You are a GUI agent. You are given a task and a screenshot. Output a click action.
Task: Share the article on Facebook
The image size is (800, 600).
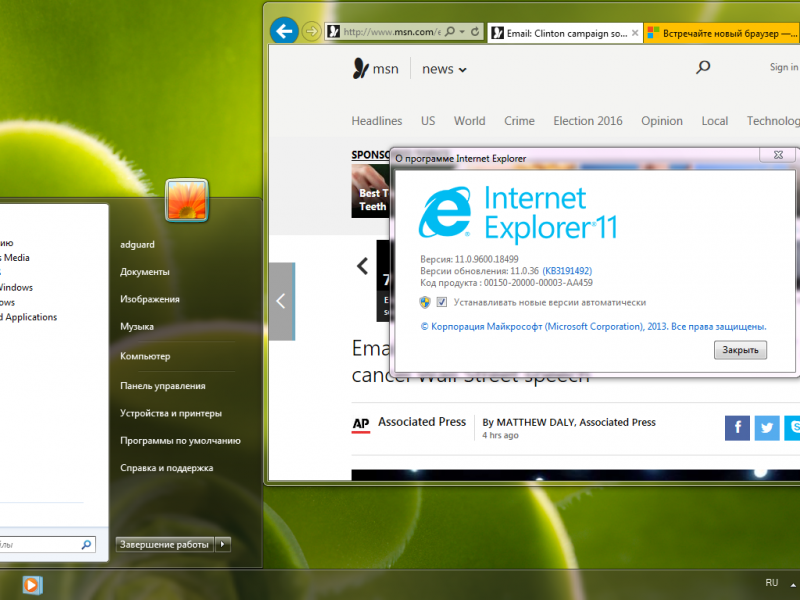tap(737, 428)
